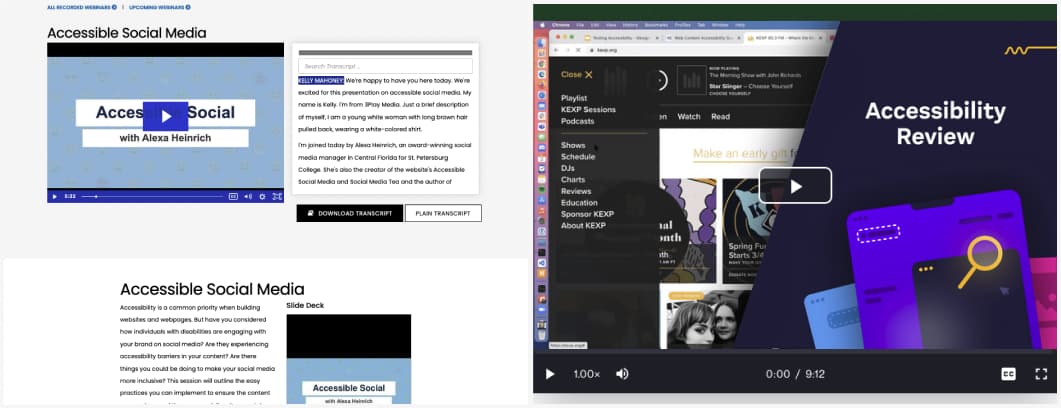Seek on the Accessible Social Media progress bar

150,196
